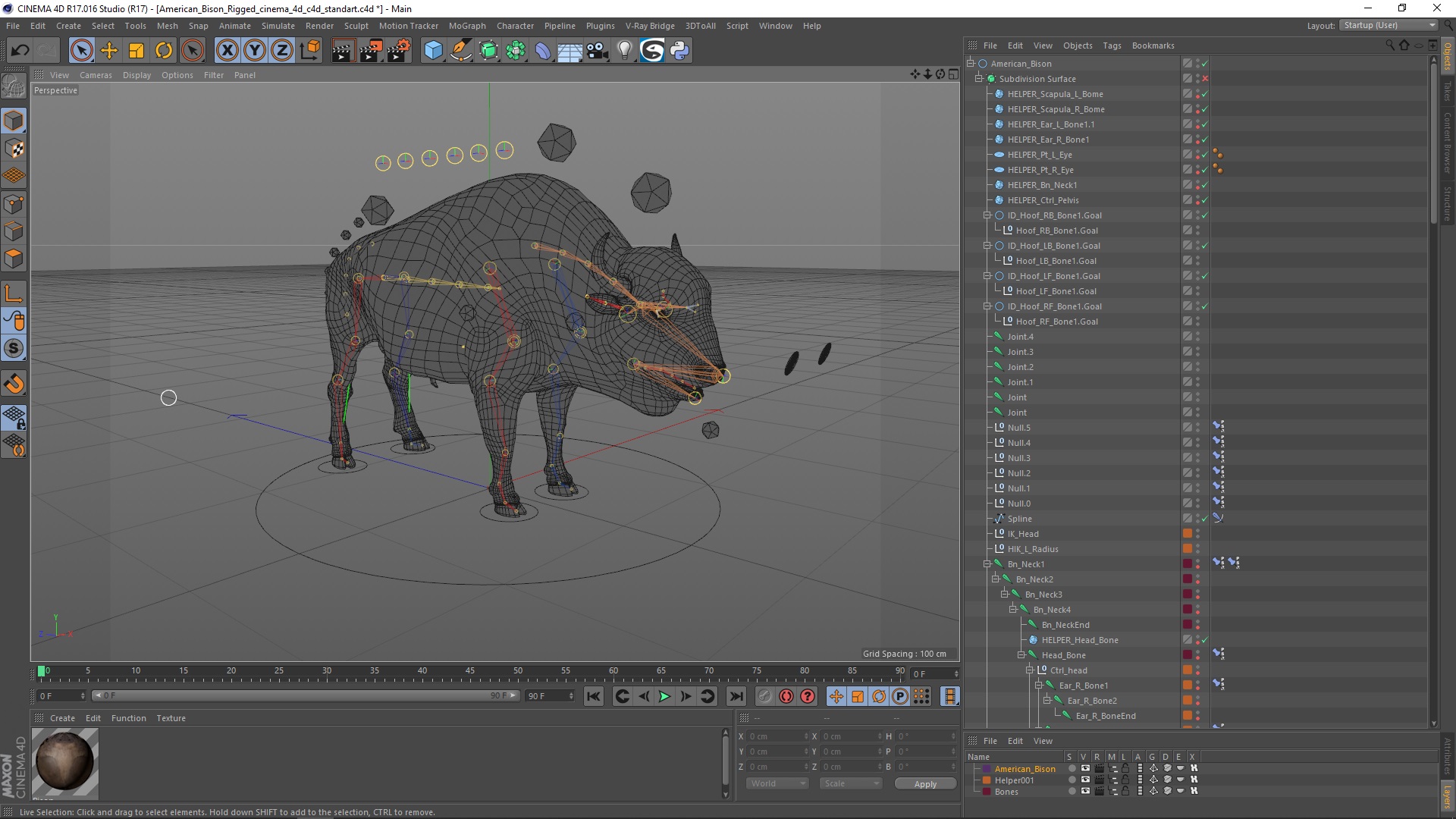
Task: Collapse the Subdivision Surface node
Action: (979, 79)
